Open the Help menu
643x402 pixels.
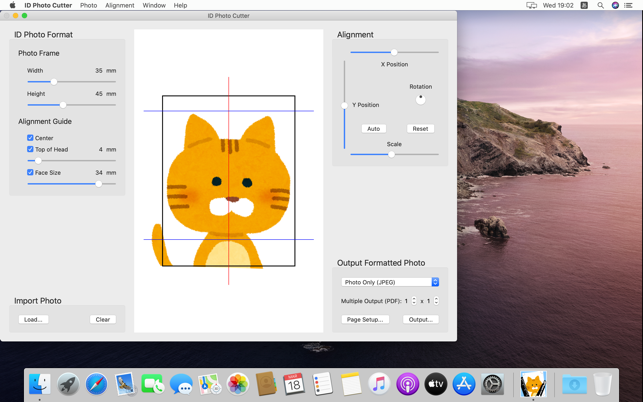point(180,5)
